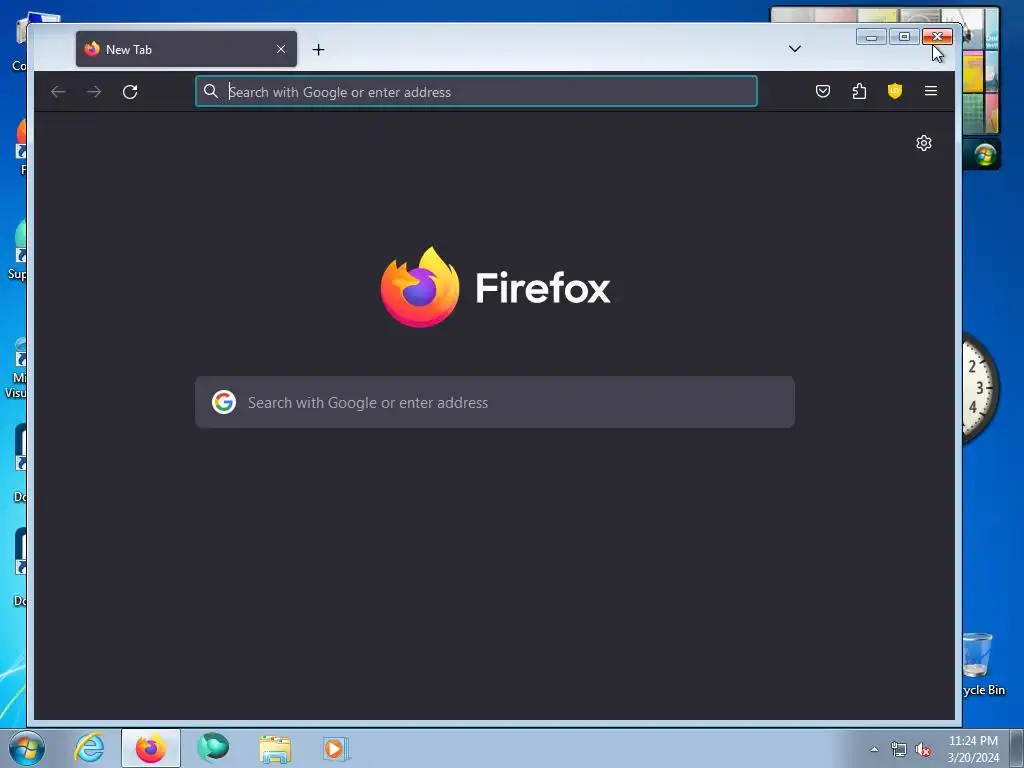Click Firefox taskbar button

click(151, 748)
